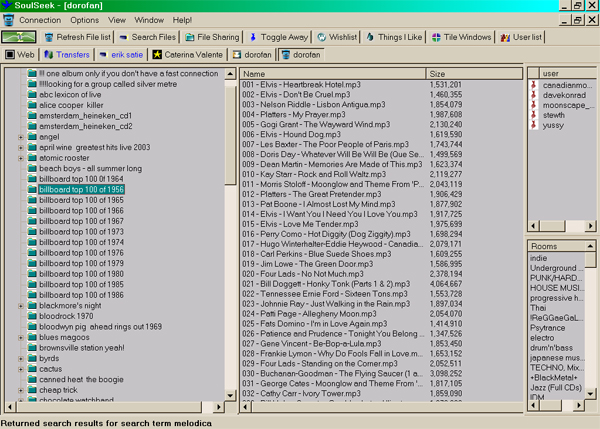The width and height of the screenshot is (600, 429).
Task: Click the Tile Windows icon
Action: point(436,37)
